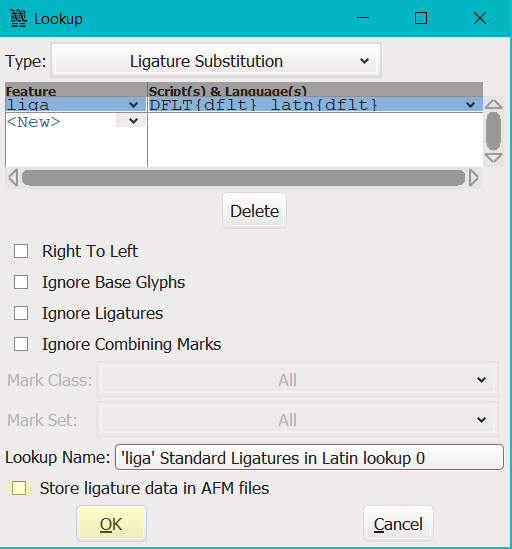Viewport: 512px width, 549px height.
Task: Click the vertical scrollbar thumb
Action: coord(493,131)
